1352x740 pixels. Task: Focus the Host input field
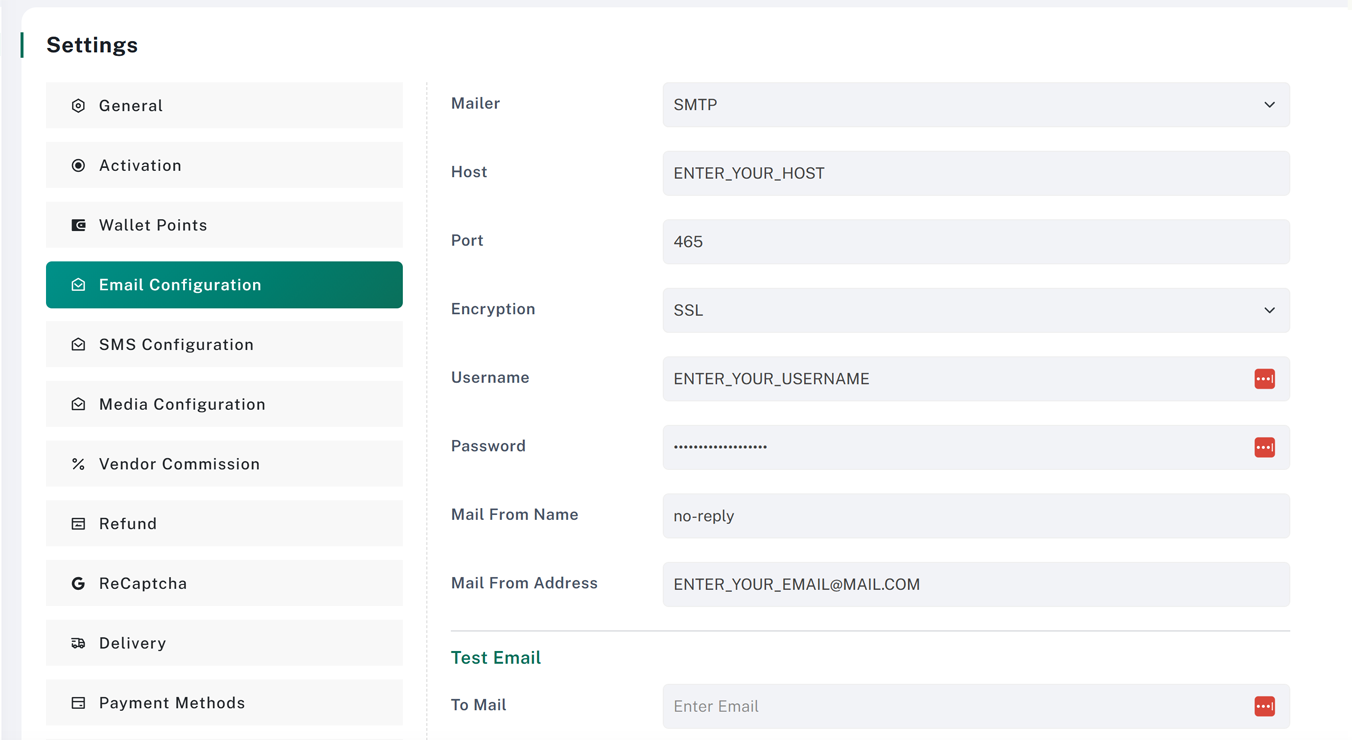pyautogui.click(x=976, y=173)
